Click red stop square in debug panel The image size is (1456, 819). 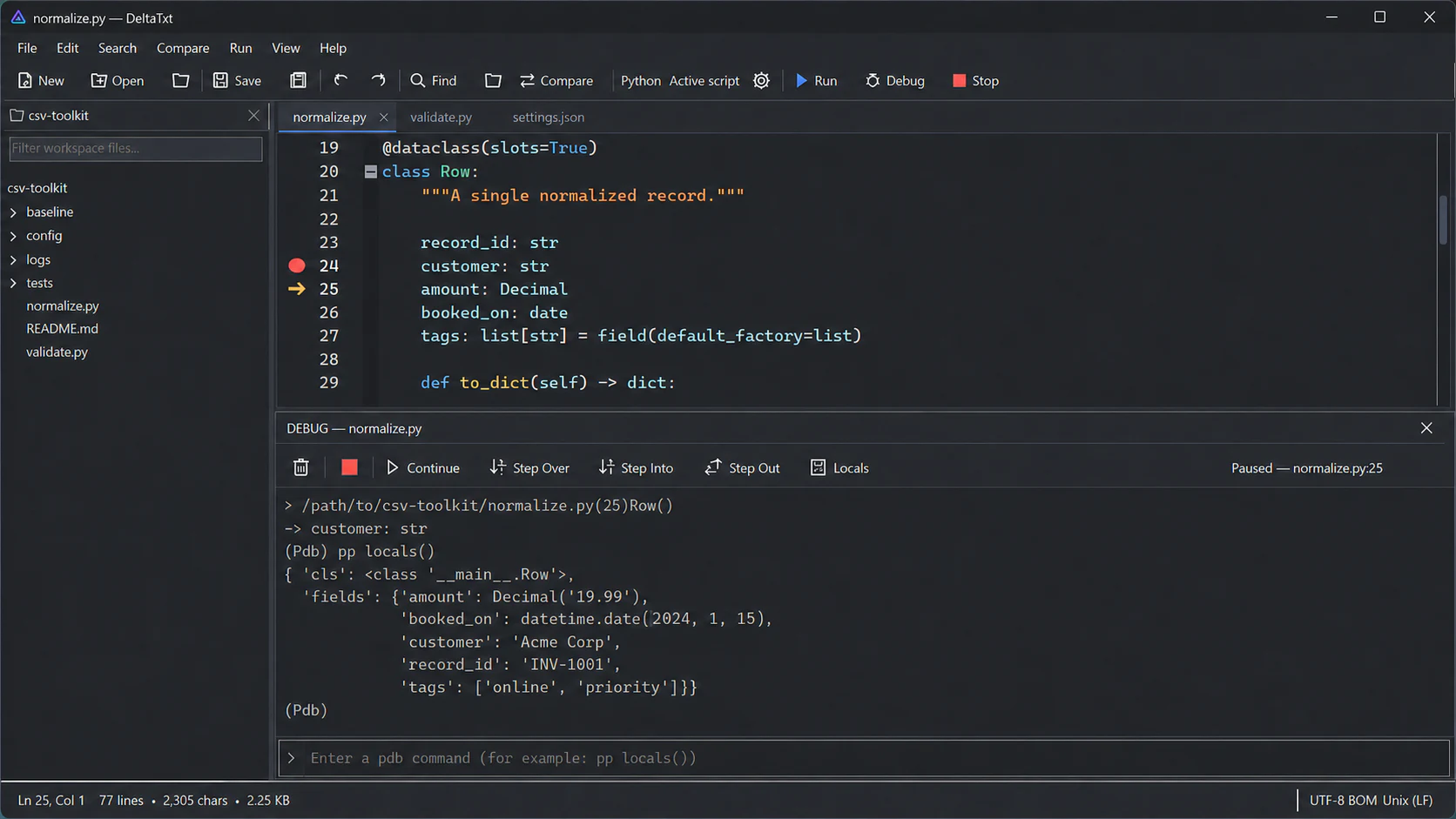click(x=349, y=468)
